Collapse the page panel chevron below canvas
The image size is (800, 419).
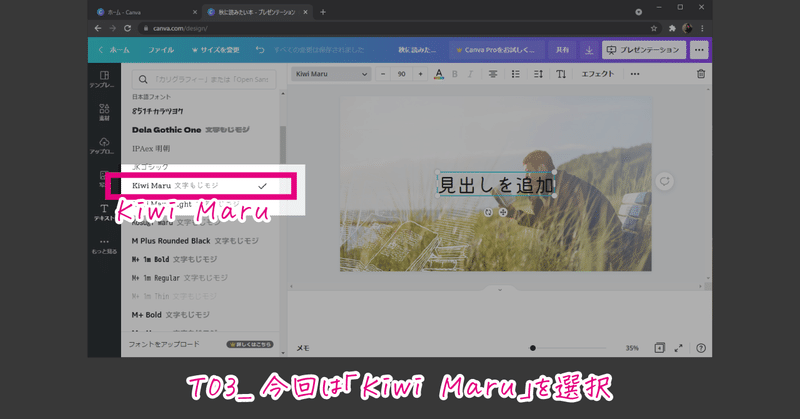[x=500, y=289]
